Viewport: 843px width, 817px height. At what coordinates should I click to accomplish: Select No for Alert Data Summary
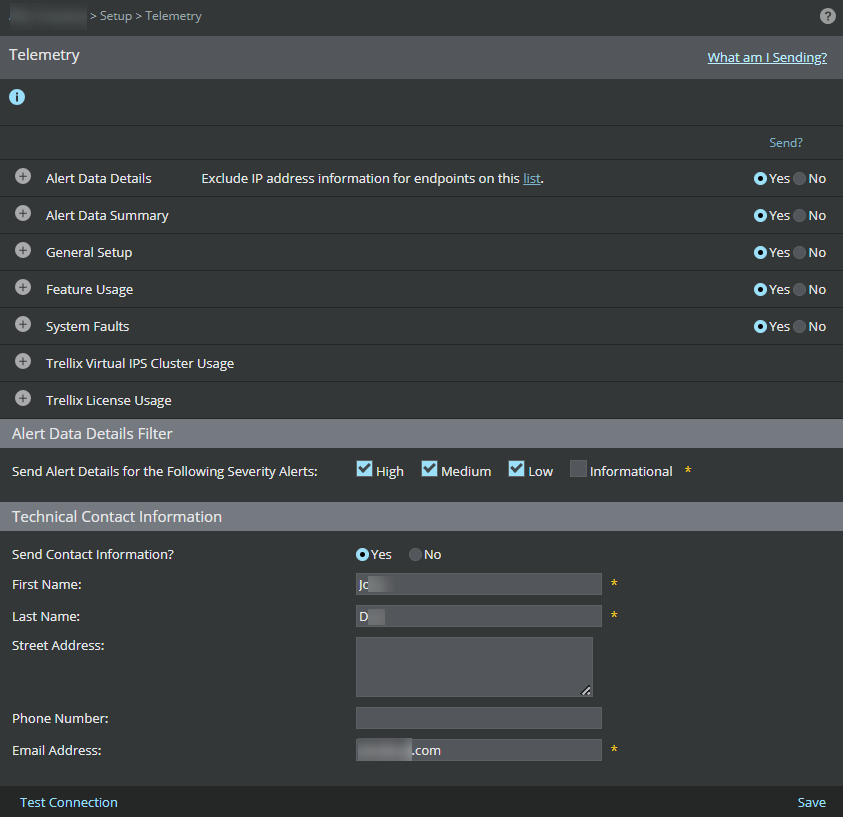click(x=799, y=216)
